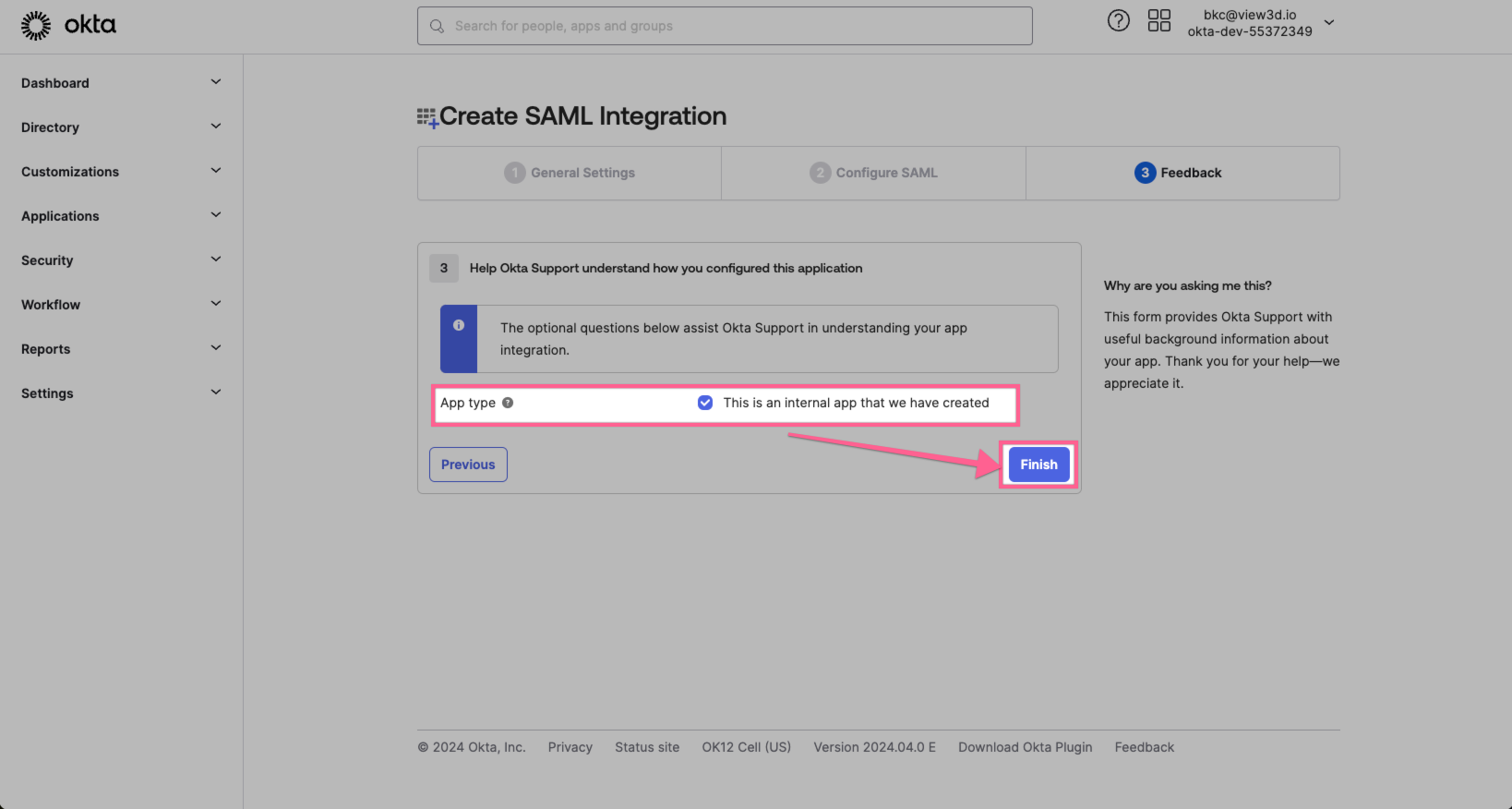Screen dimensions: 1512x809
Task: Open Reports in the sidebar
Action: [45, 349]
